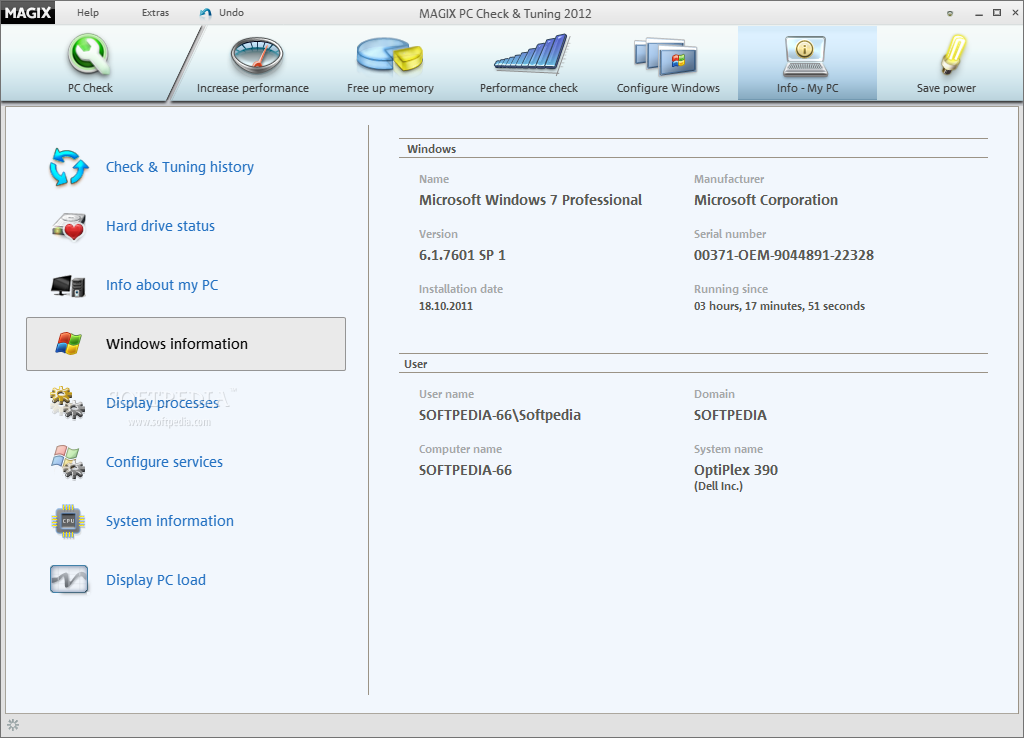Click the Info about my PC computer icon
Viewport: 1024px width, 738px height.
(69, 285)
